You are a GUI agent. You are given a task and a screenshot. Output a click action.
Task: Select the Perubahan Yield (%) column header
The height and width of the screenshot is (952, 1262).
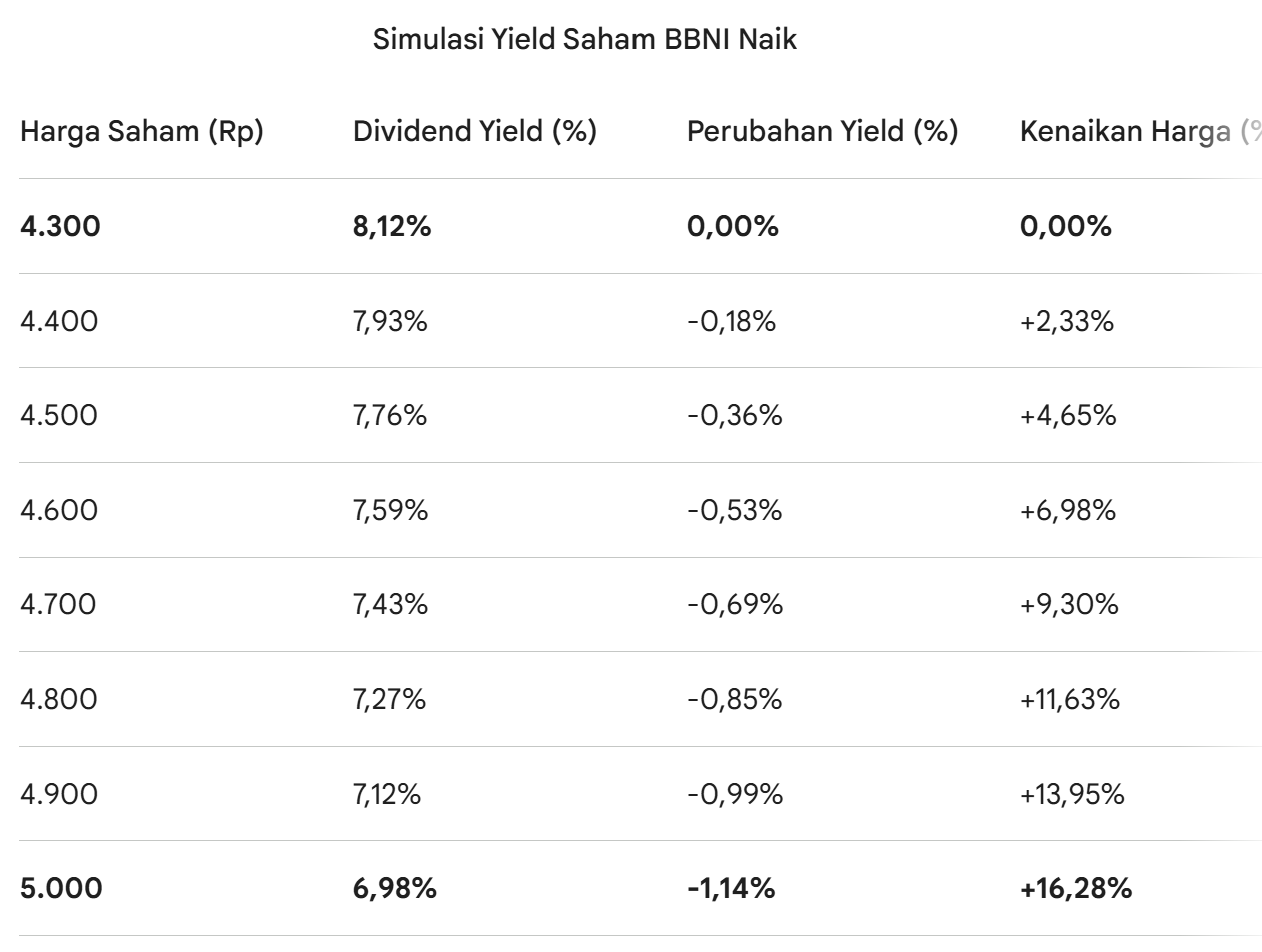(x=822, y=132)
